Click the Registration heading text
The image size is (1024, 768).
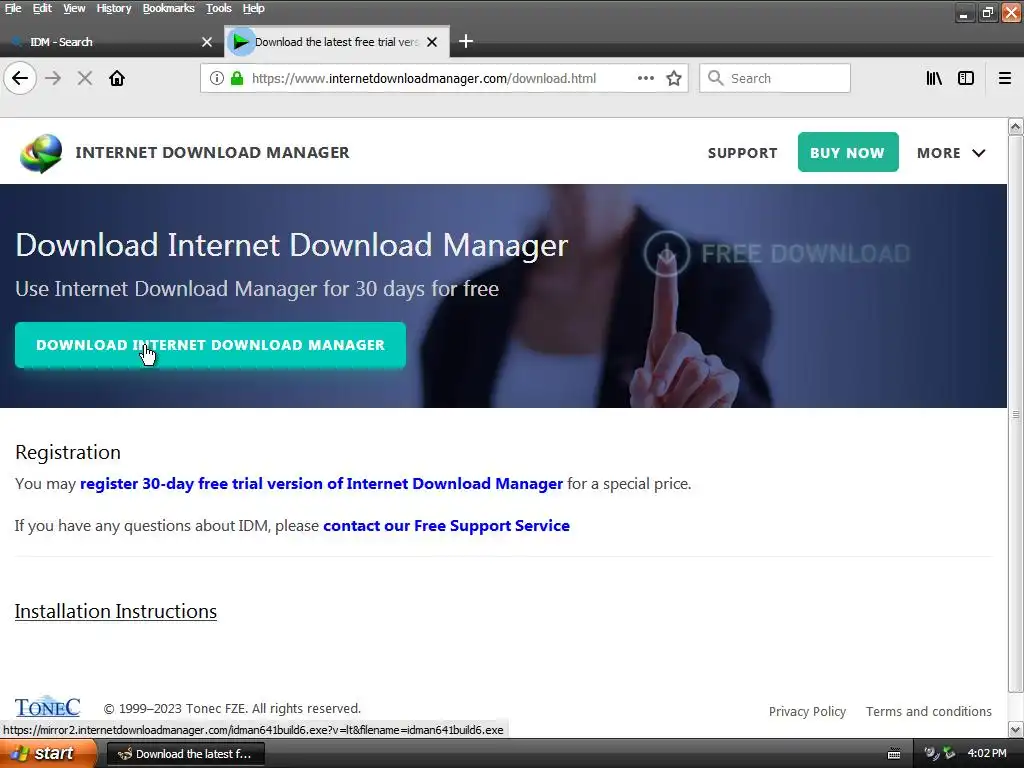click(x=68, y=452)
